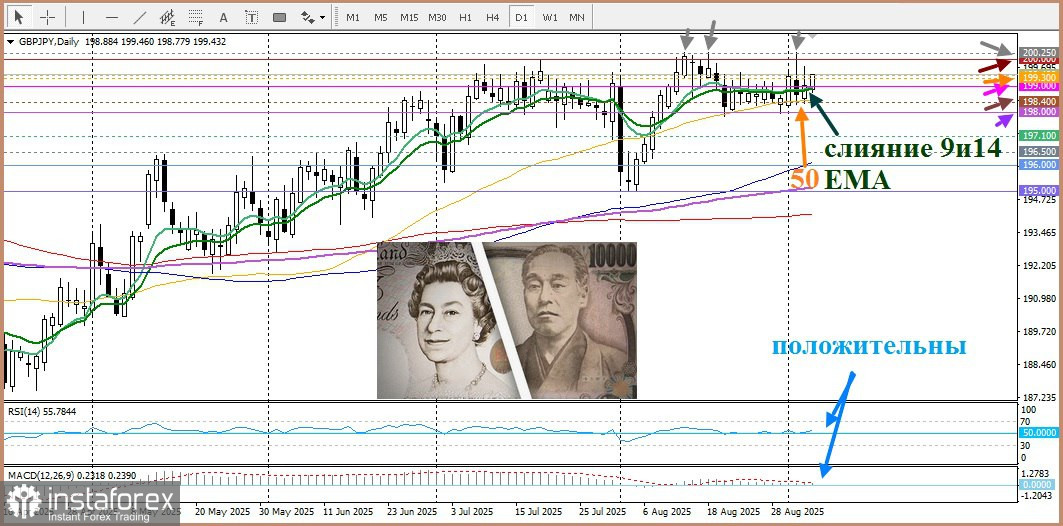Activate the Crosshair tool

pyautogui.click(x=47, y=17)
